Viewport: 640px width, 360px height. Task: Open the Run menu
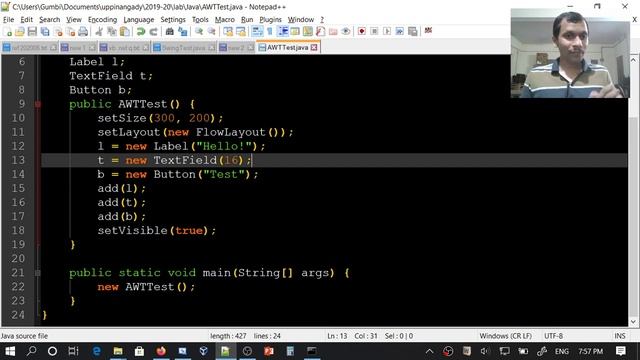247,20
